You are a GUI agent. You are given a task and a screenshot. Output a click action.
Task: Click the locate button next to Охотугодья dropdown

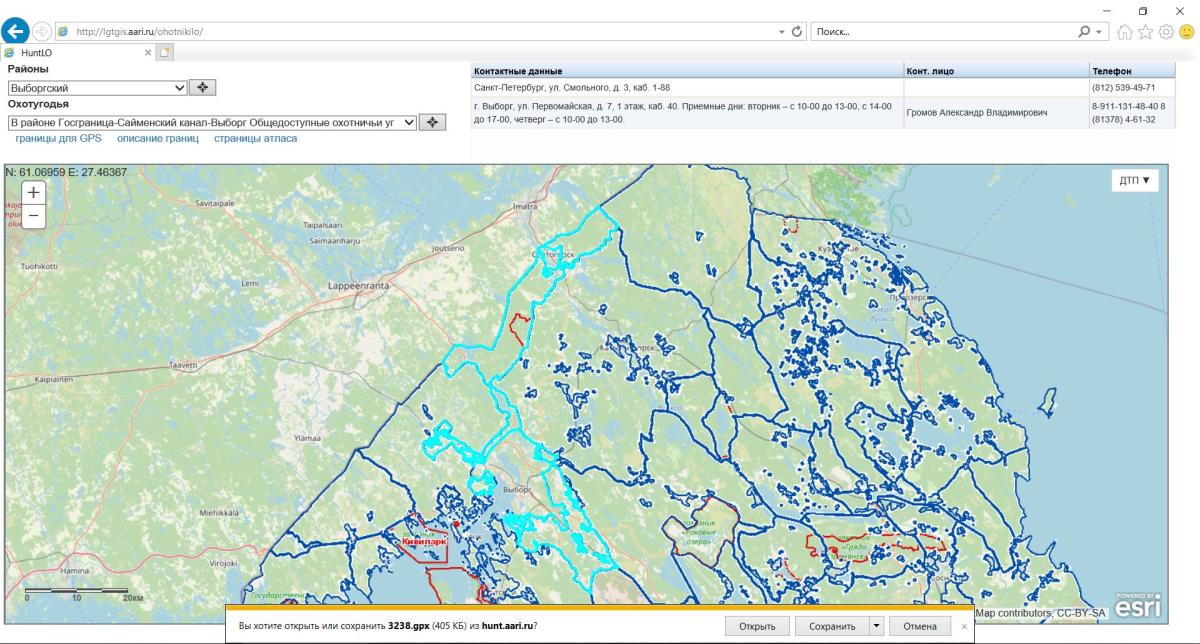coord(432,122)
